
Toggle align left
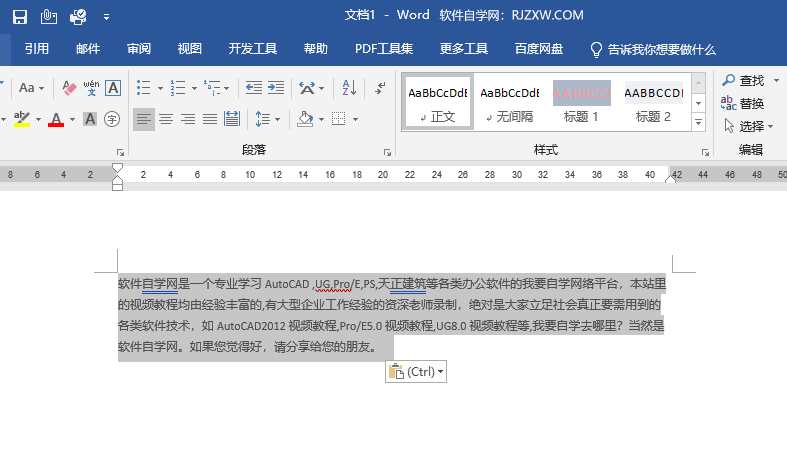[144, 119]
